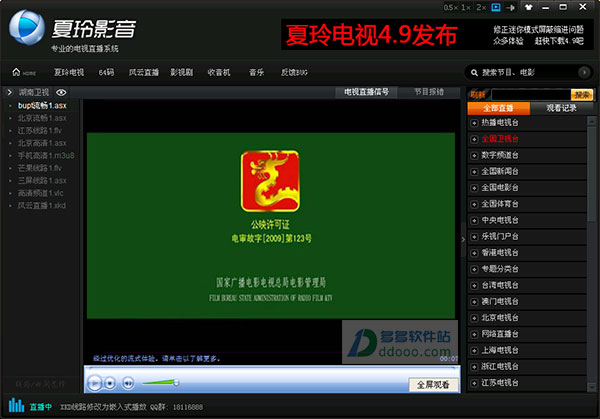
Task: Click the pin-on-top icon in title bar
Action: (x=510, y=8)
